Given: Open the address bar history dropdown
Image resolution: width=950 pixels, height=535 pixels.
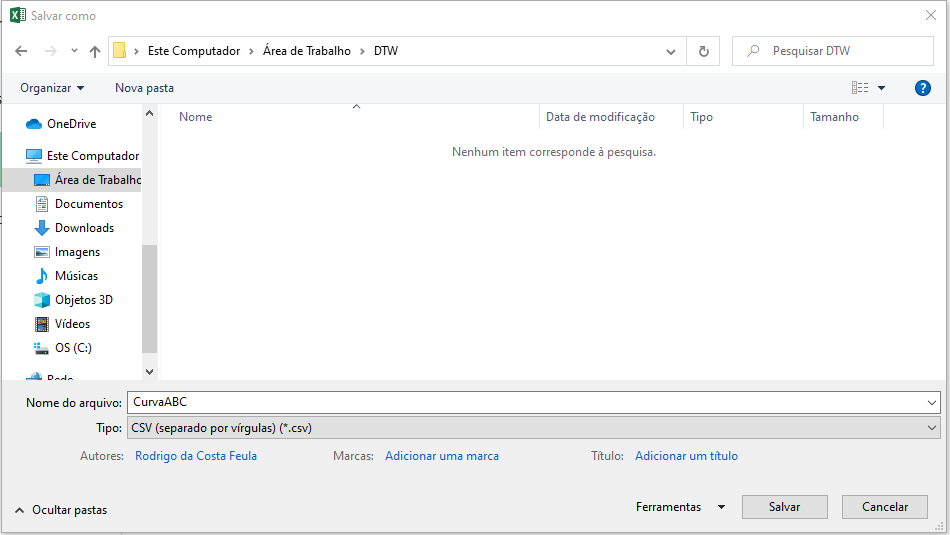Looking at the screenshot, I should pyautogui.click(x=671, y=51).
